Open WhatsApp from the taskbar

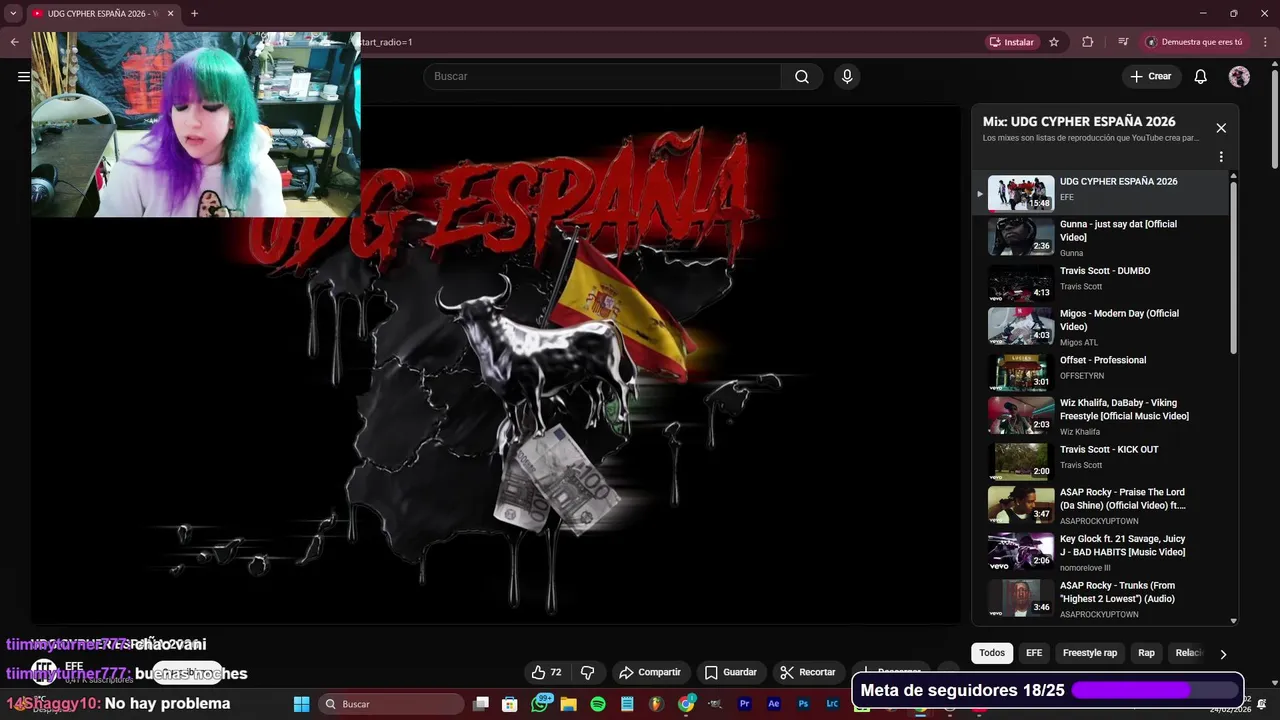[x=541, y=704]
